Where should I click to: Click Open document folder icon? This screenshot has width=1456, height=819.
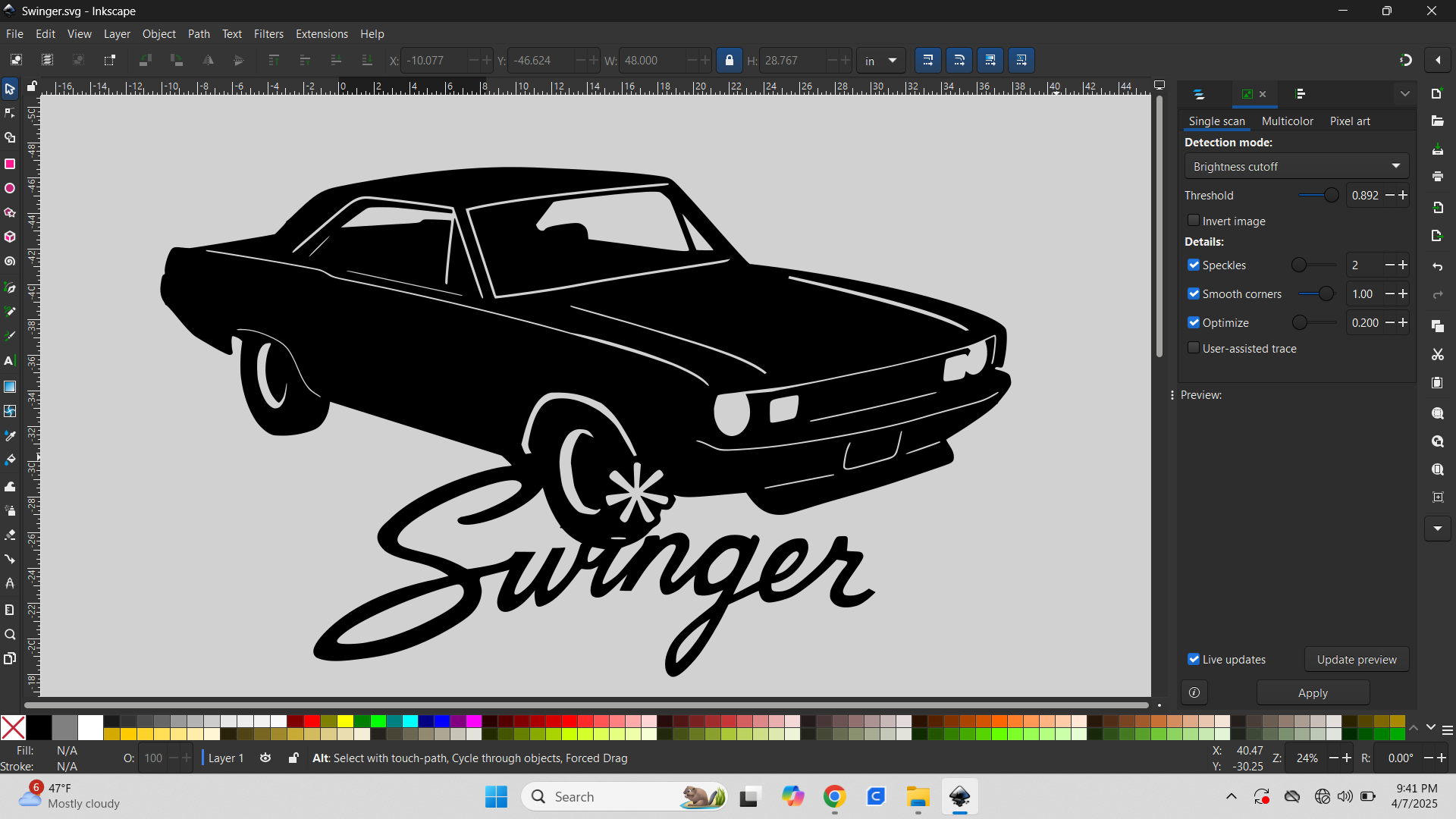coord(1437,121)
